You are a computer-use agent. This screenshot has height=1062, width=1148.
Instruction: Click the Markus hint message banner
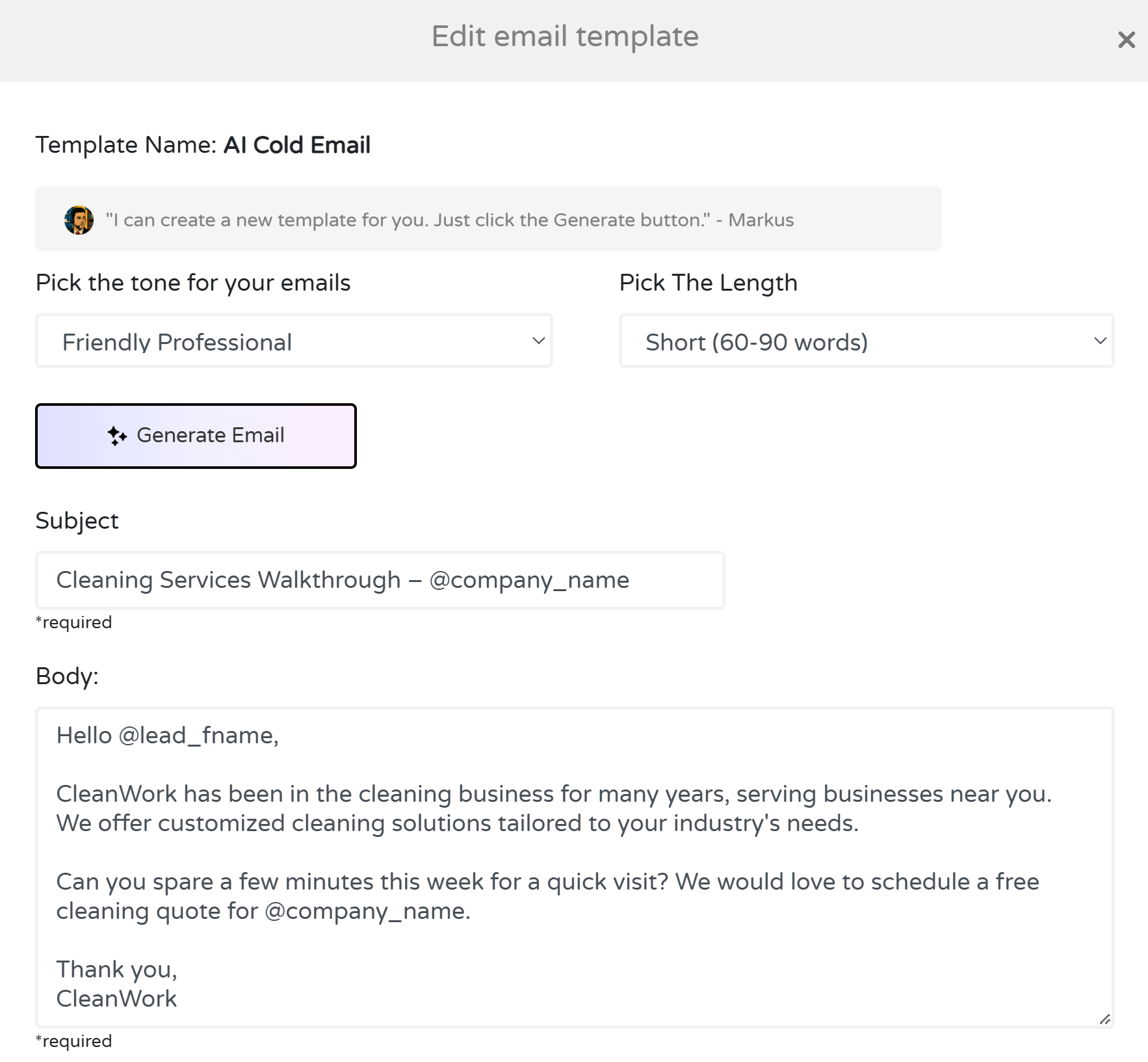click(488, 219)
